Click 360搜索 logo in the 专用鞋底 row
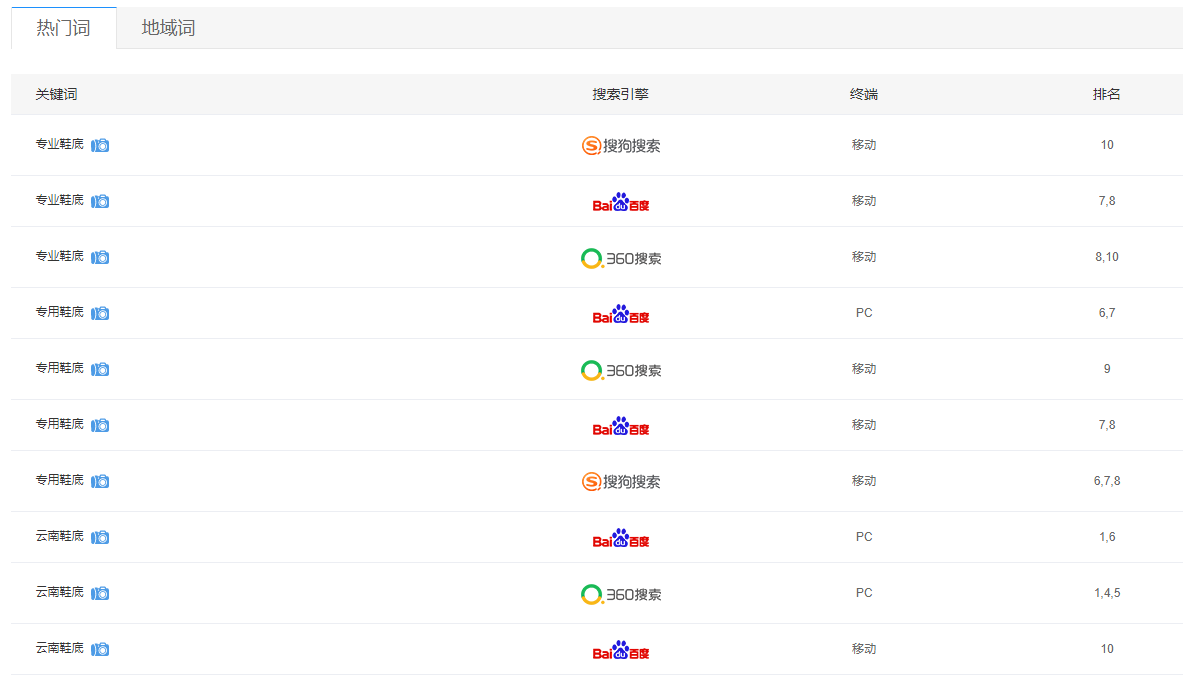The height and width of the screenshot is (679, 1183). click(621, 370)
